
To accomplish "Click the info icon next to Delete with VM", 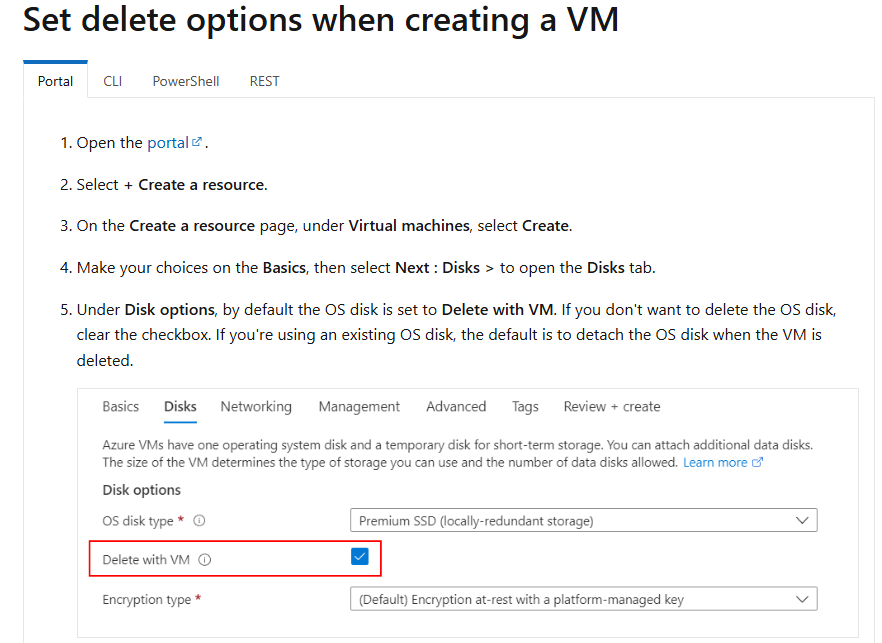I will (x=205, y=560).
